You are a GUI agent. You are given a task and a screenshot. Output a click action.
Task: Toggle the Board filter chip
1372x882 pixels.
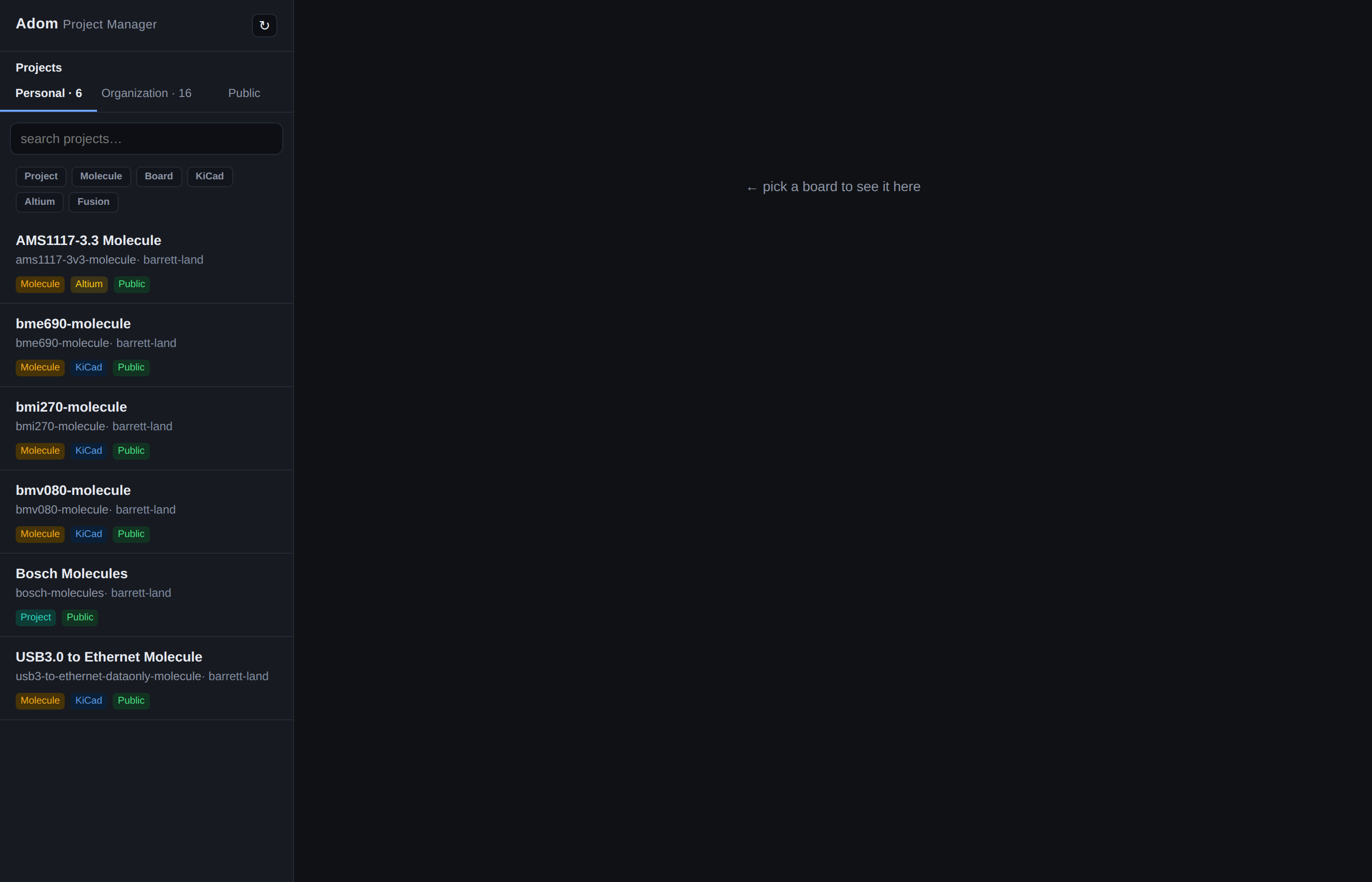point(159,176)
